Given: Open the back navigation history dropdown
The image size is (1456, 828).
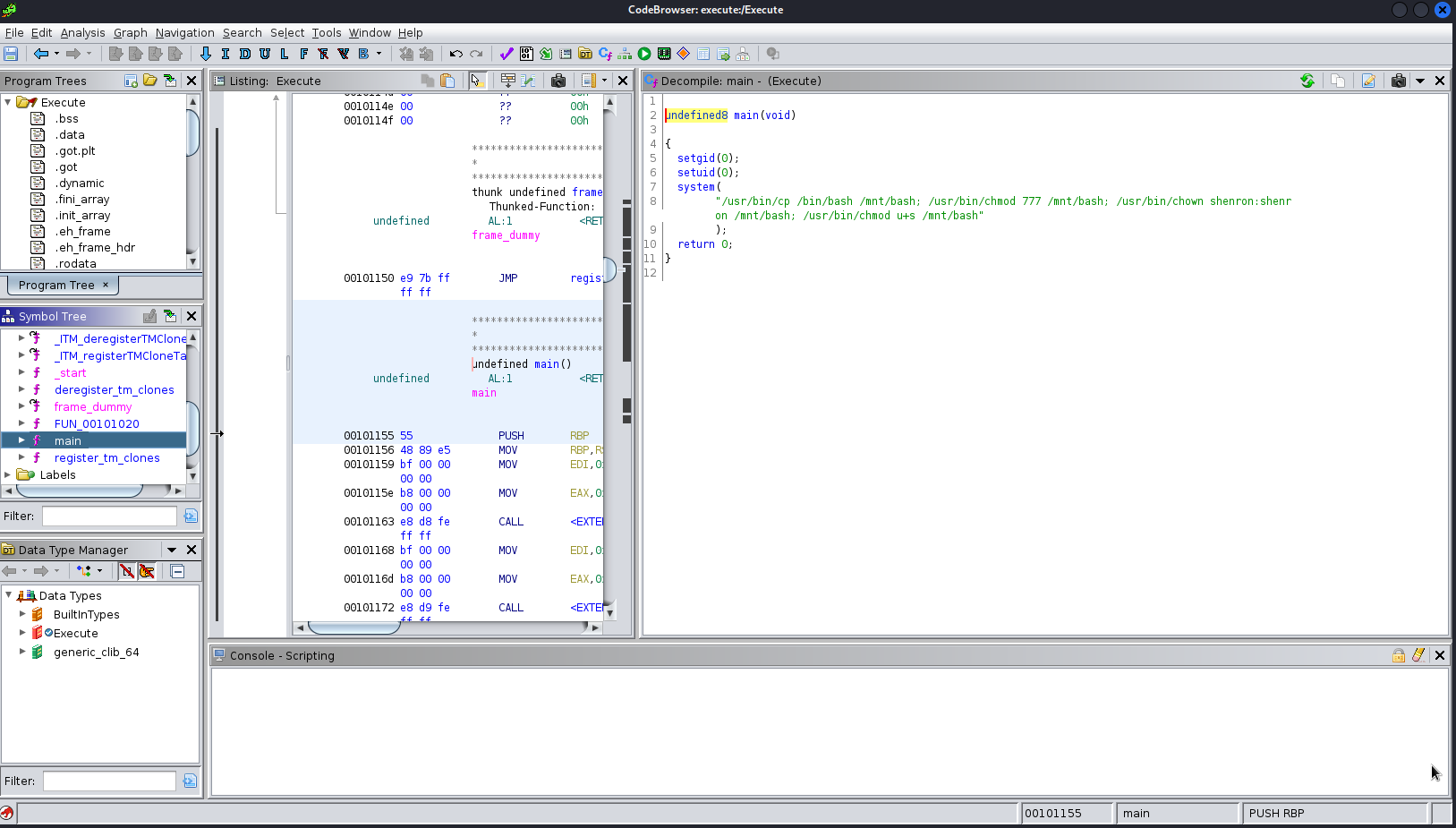Looking at the screenshot, I should click(x=56, y=54).
